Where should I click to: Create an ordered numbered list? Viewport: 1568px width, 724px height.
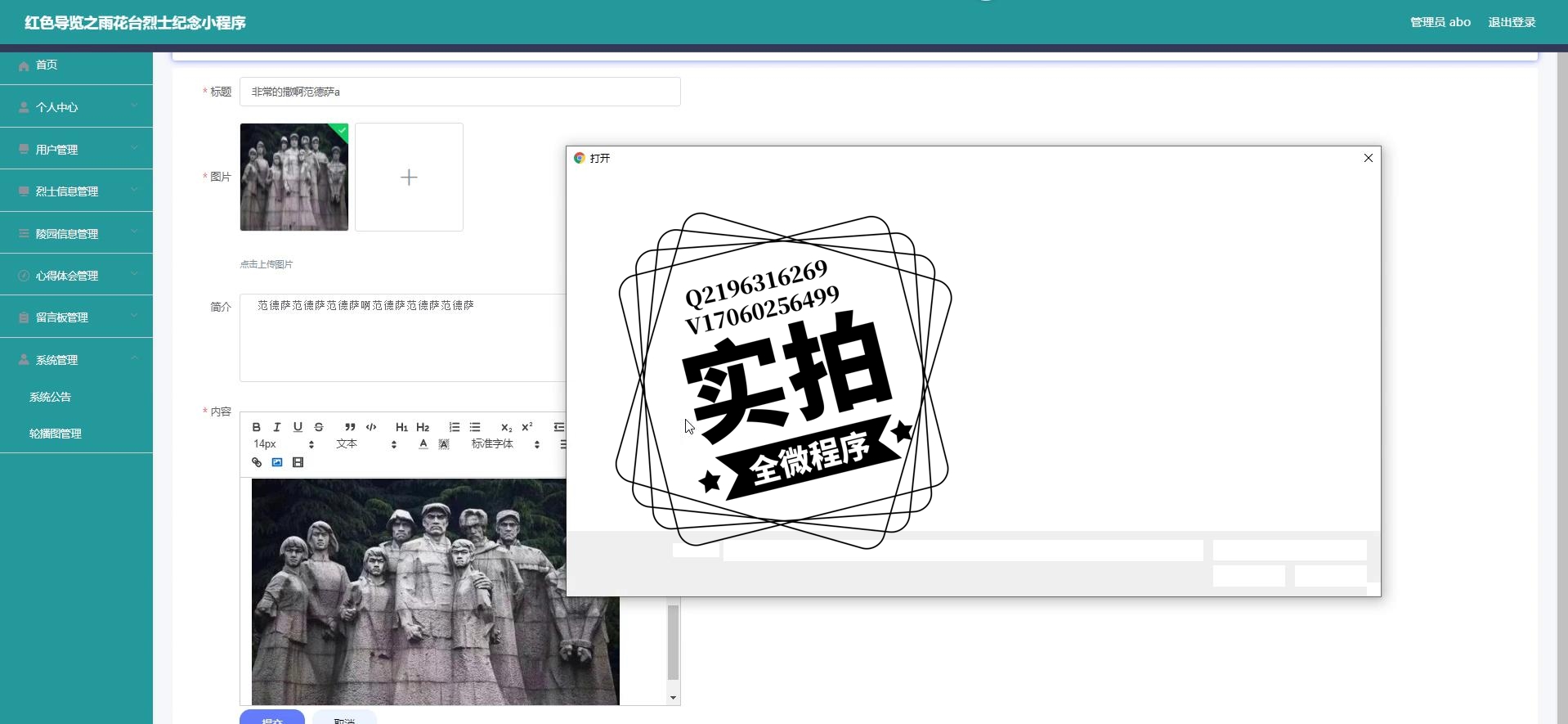[x=455, y=427]
